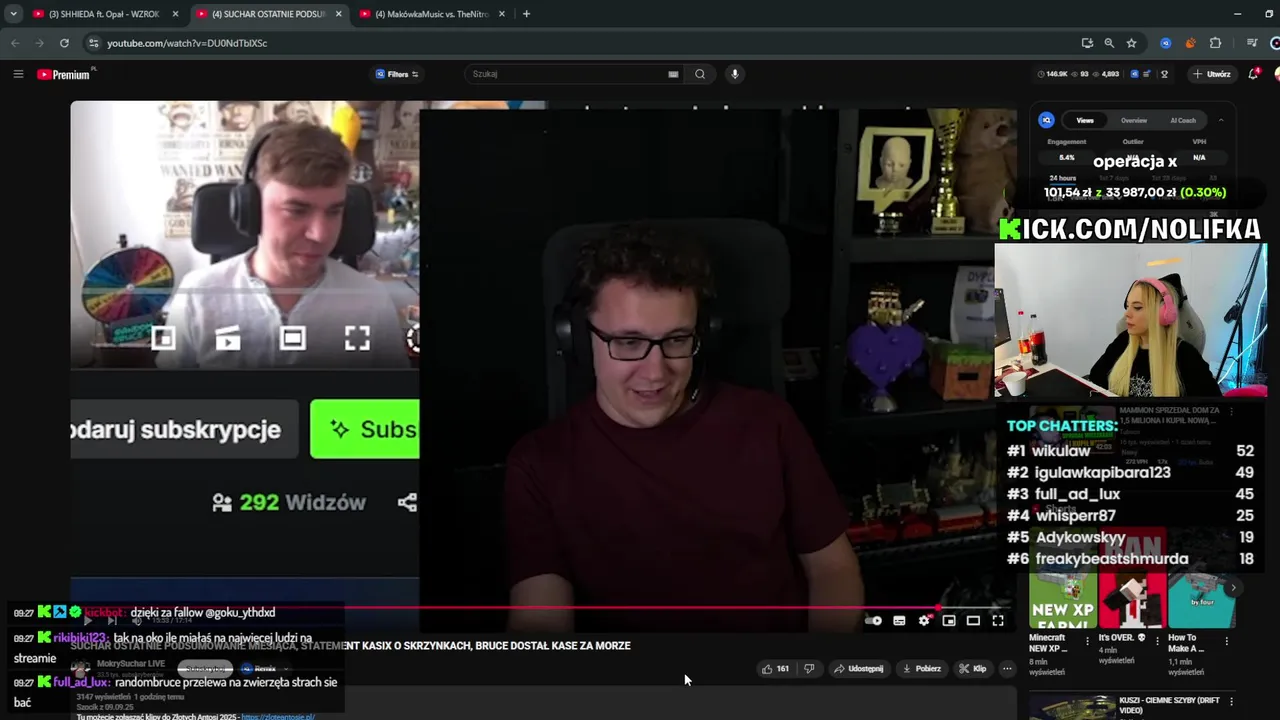Open the tab search dropdown arrow
Image resolution: width=1280 pixels, height=720 pixels.
[x=13, y=14]
